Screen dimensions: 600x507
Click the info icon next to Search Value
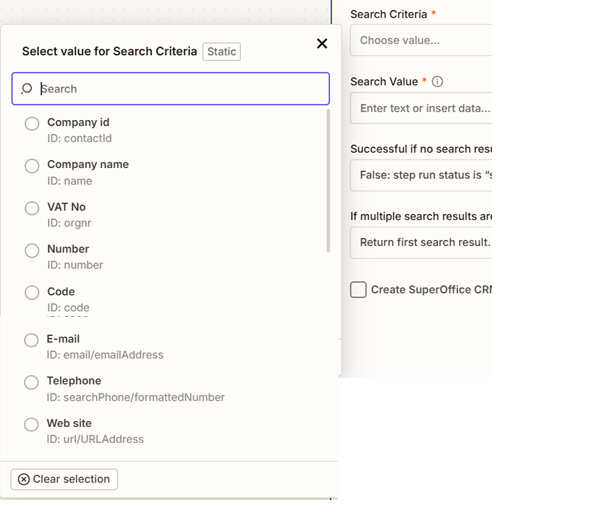pyautogui.click(x=437, y=82)
